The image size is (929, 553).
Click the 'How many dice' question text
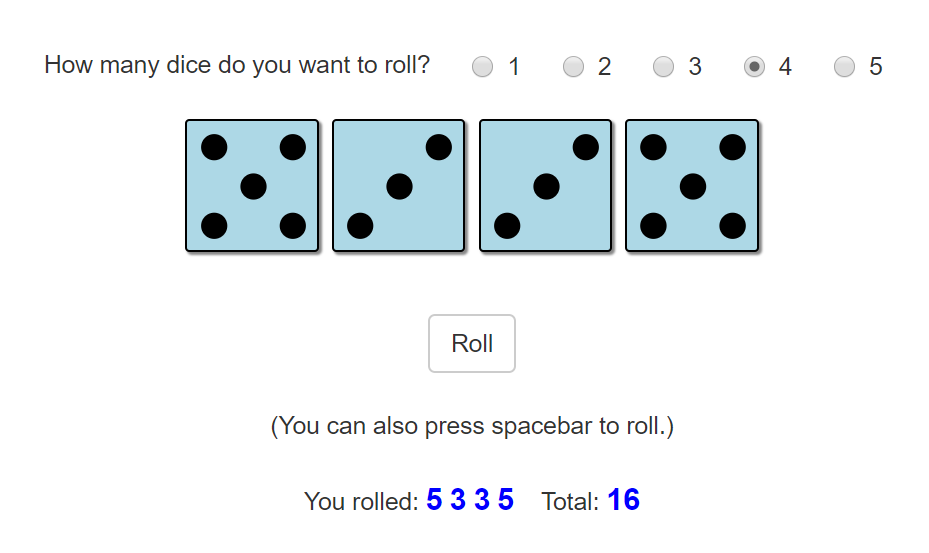tap(237, 65)
